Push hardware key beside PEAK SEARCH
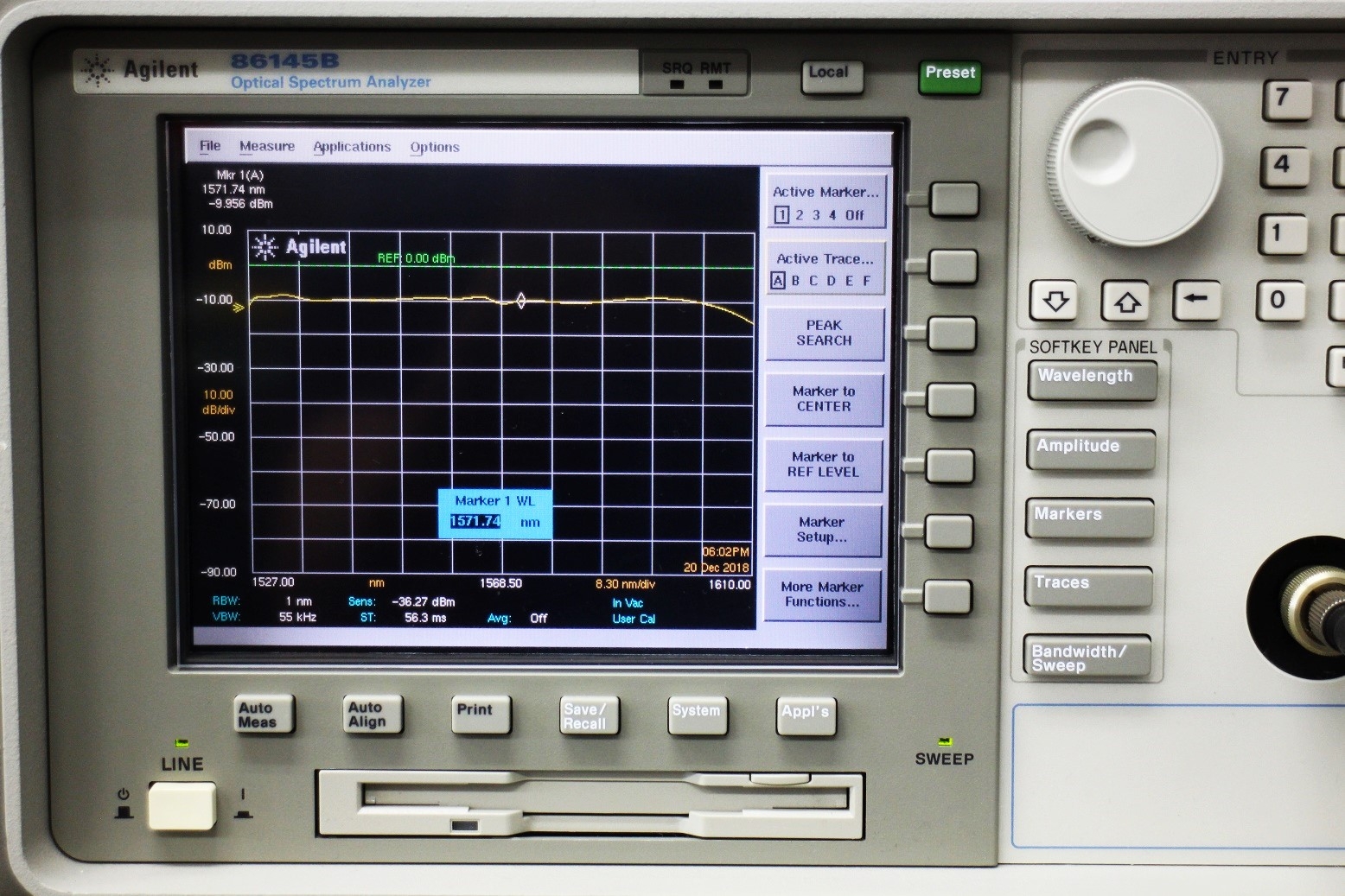 (953, 334)
